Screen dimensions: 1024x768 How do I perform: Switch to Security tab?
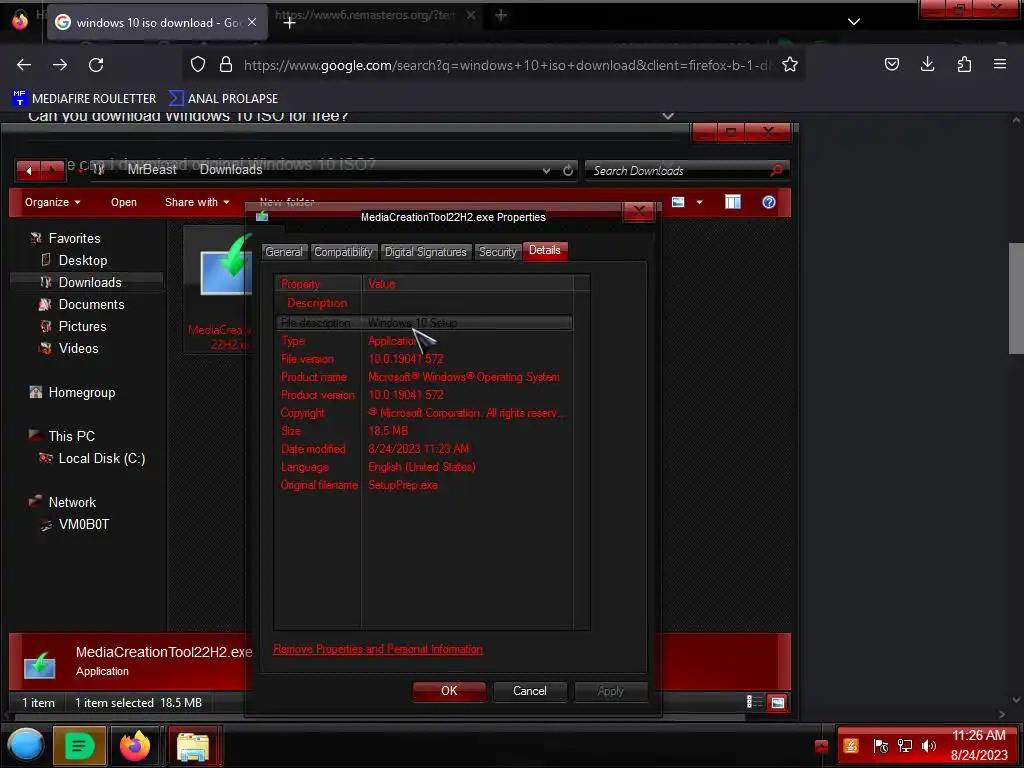[x=498, y=252]
